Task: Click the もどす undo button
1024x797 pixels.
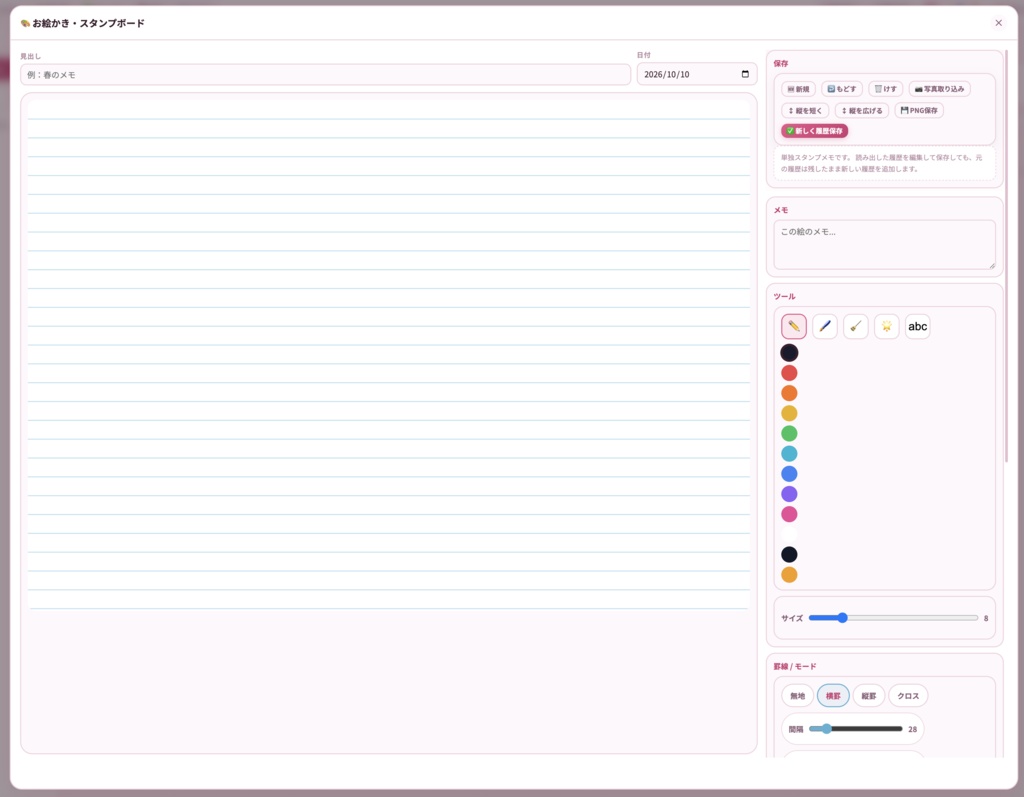Action: coord(842,89)
